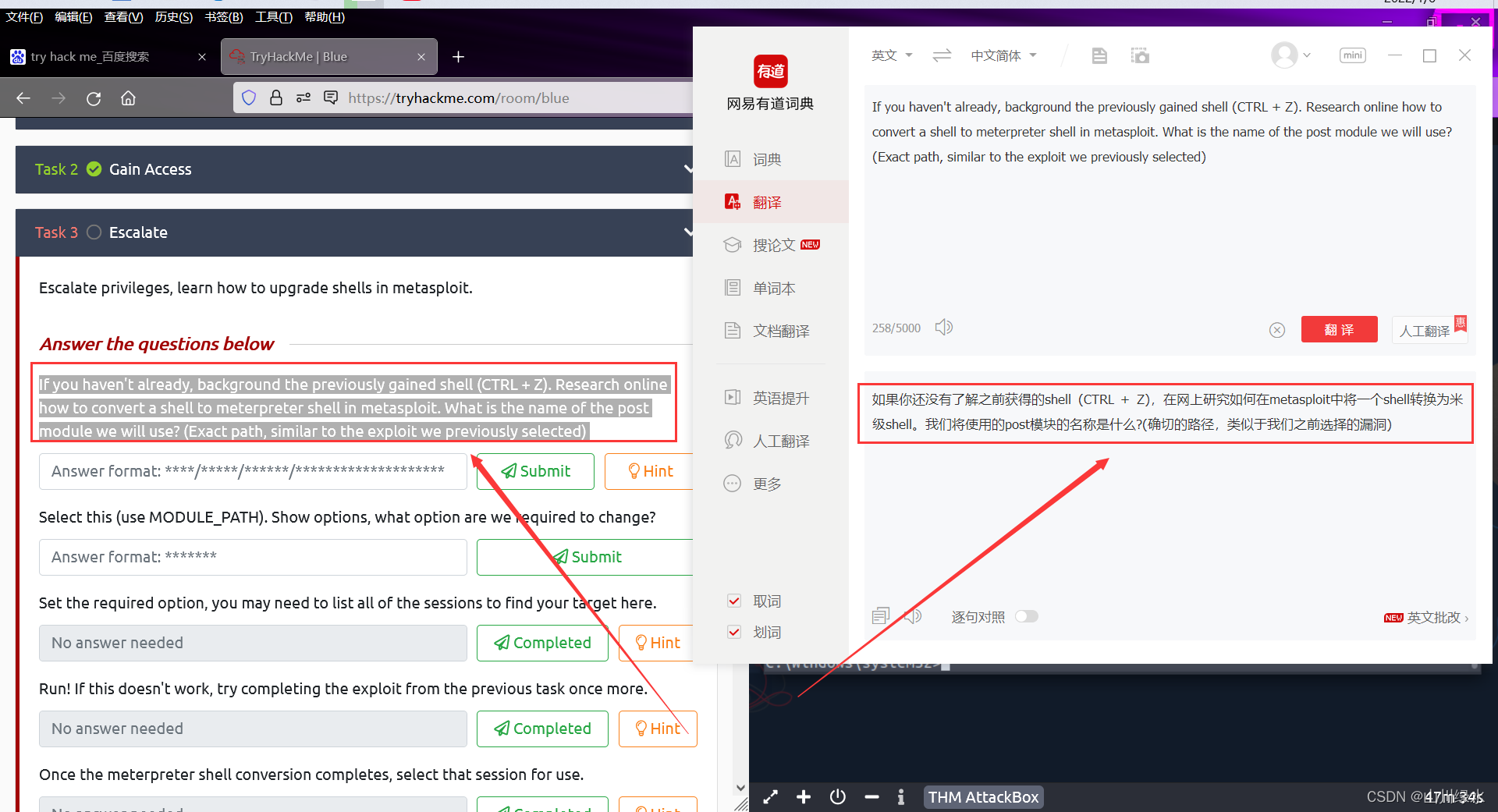The width and height of the screenshot is (1498, 812).
Task: Click the site permissions icon in the address bar
Action: pyautogui.click(x=304, y=98)
